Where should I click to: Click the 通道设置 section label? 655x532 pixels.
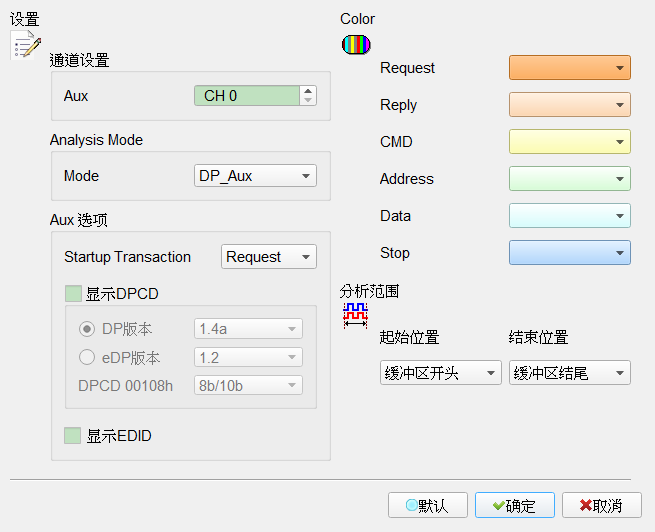click(79, 61)
